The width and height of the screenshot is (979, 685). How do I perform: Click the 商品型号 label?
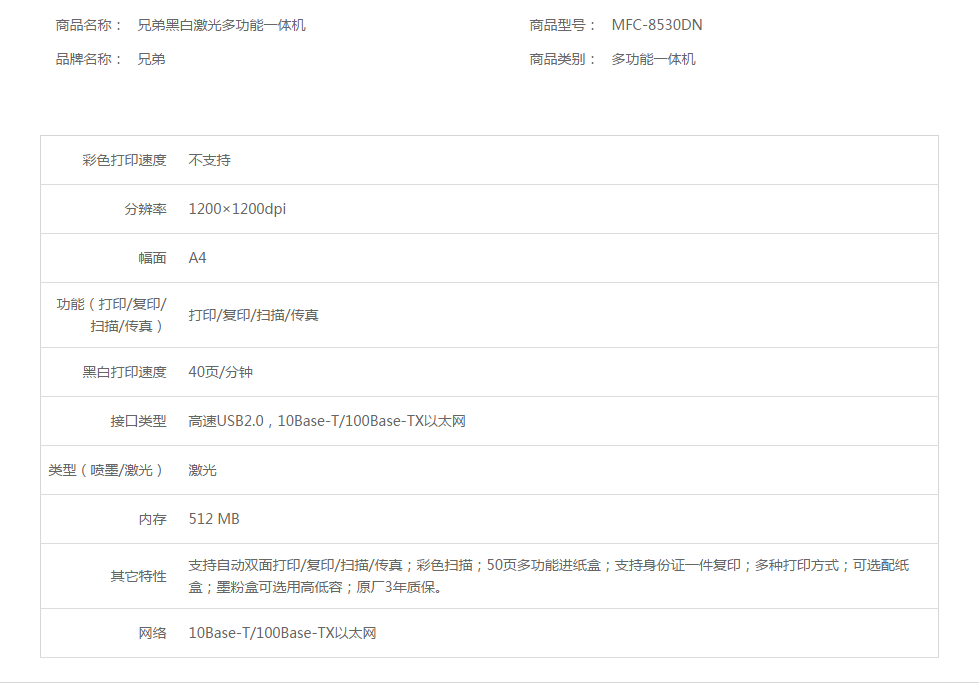point(563,25)
